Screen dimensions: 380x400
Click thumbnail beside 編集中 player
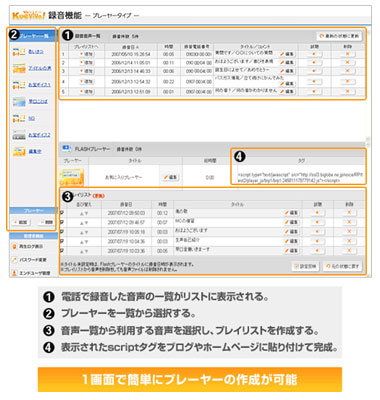coord(19,152)
